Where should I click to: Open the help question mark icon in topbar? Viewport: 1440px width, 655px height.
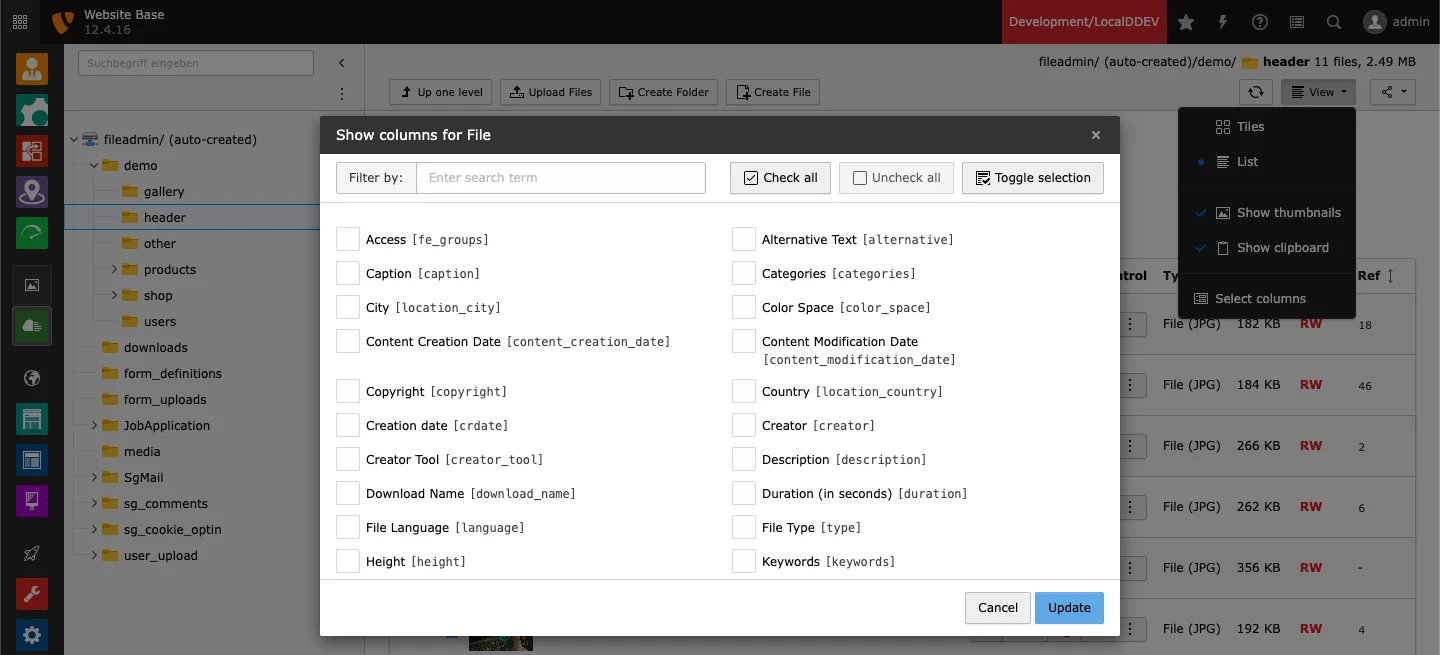coord(1260,21)
